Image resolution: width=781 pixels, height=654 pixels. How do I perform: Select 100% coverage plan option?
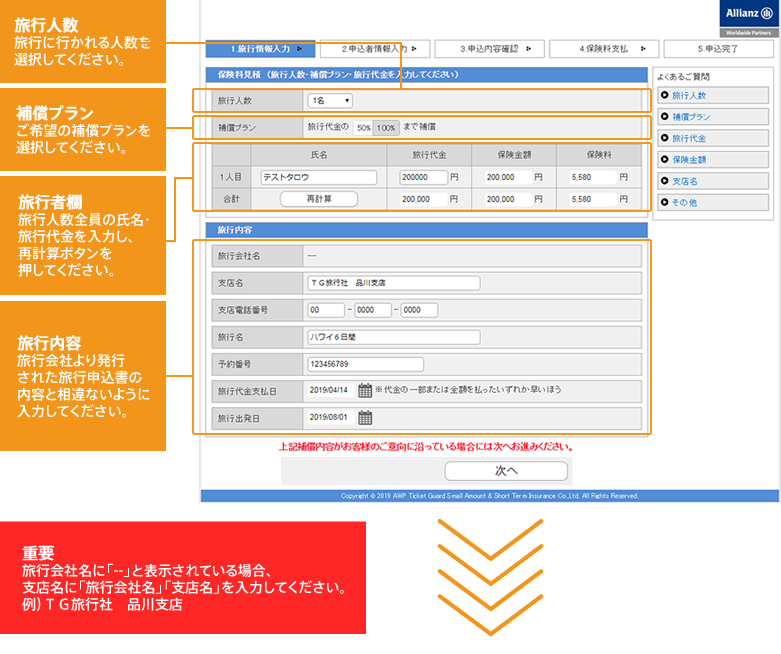coord(386,128)
